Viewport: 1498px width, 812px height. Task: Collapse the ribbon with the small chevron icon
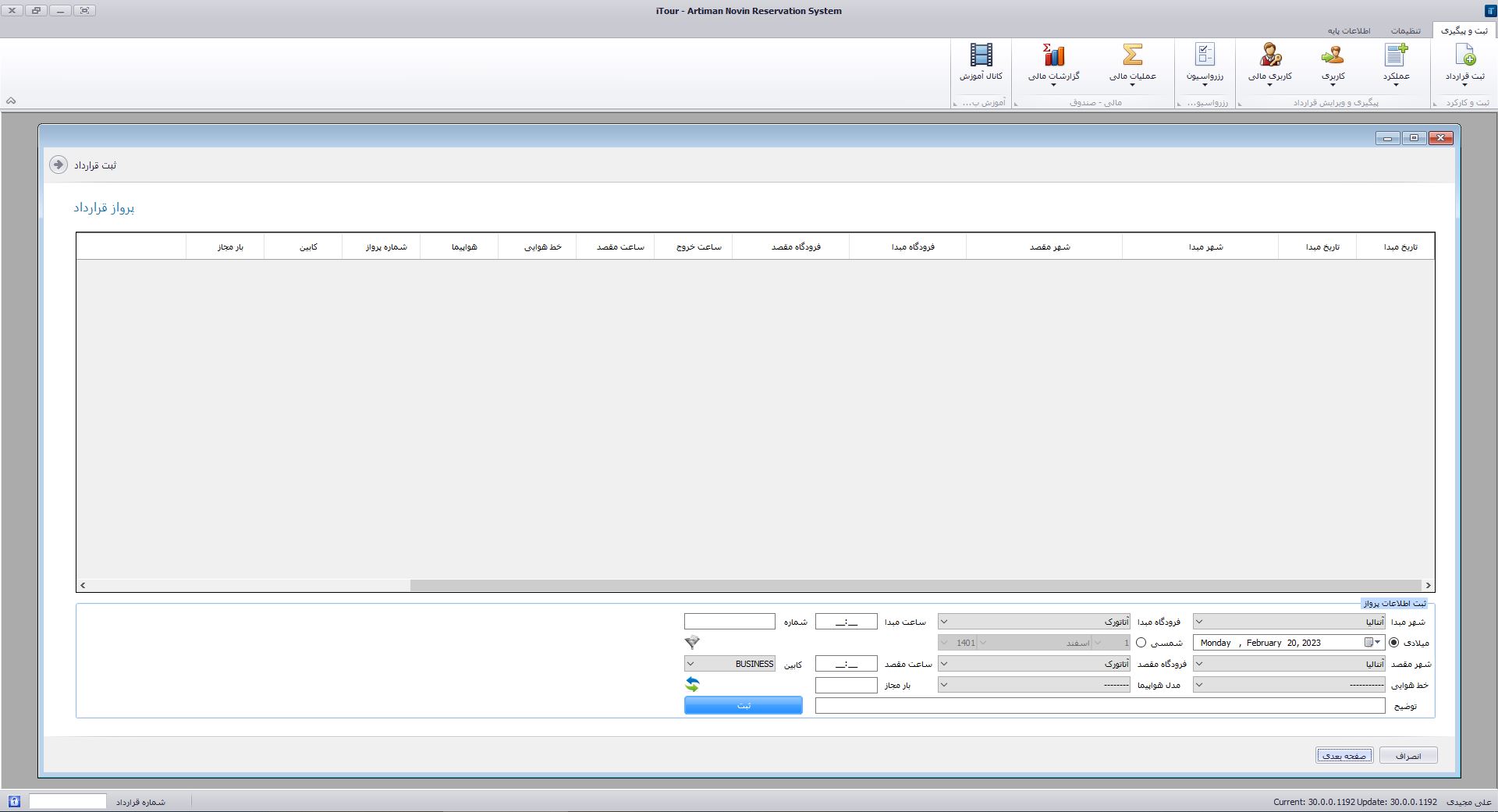(11, 101)
